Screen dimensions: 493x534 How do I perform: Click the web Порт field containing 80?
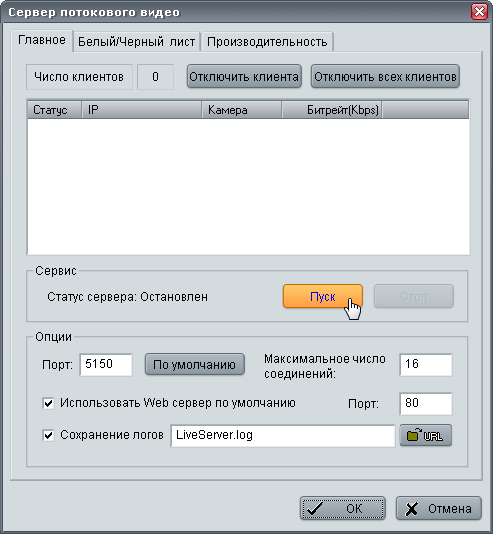[426, 404]
